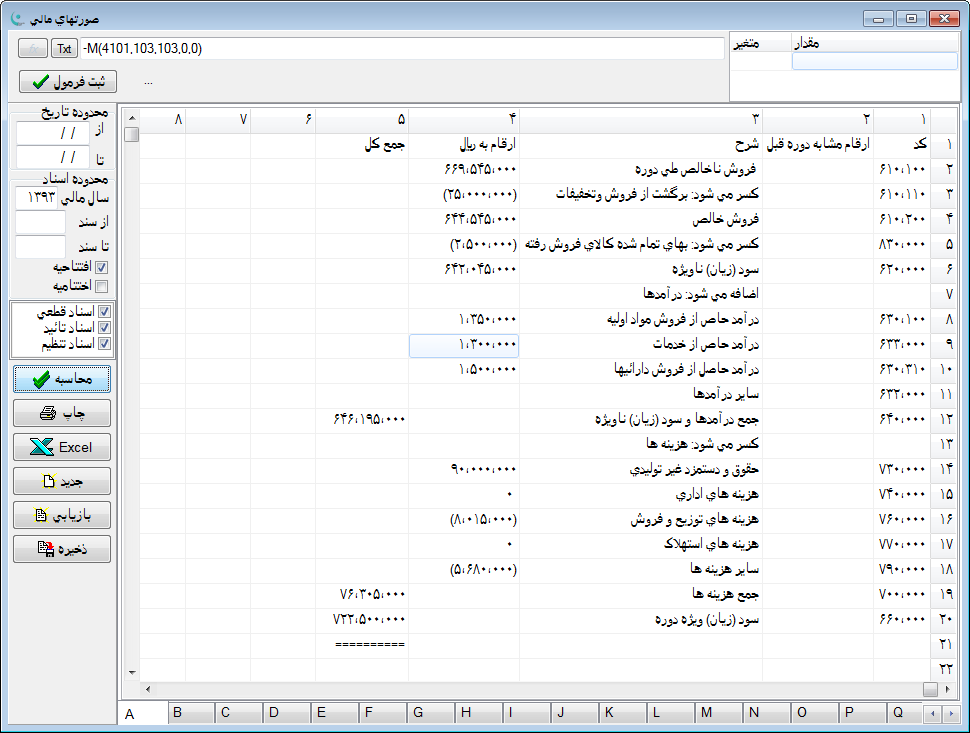Click the Txt mode button
Image resolution: width=970 pixels, height=733 pixels.
65,48
